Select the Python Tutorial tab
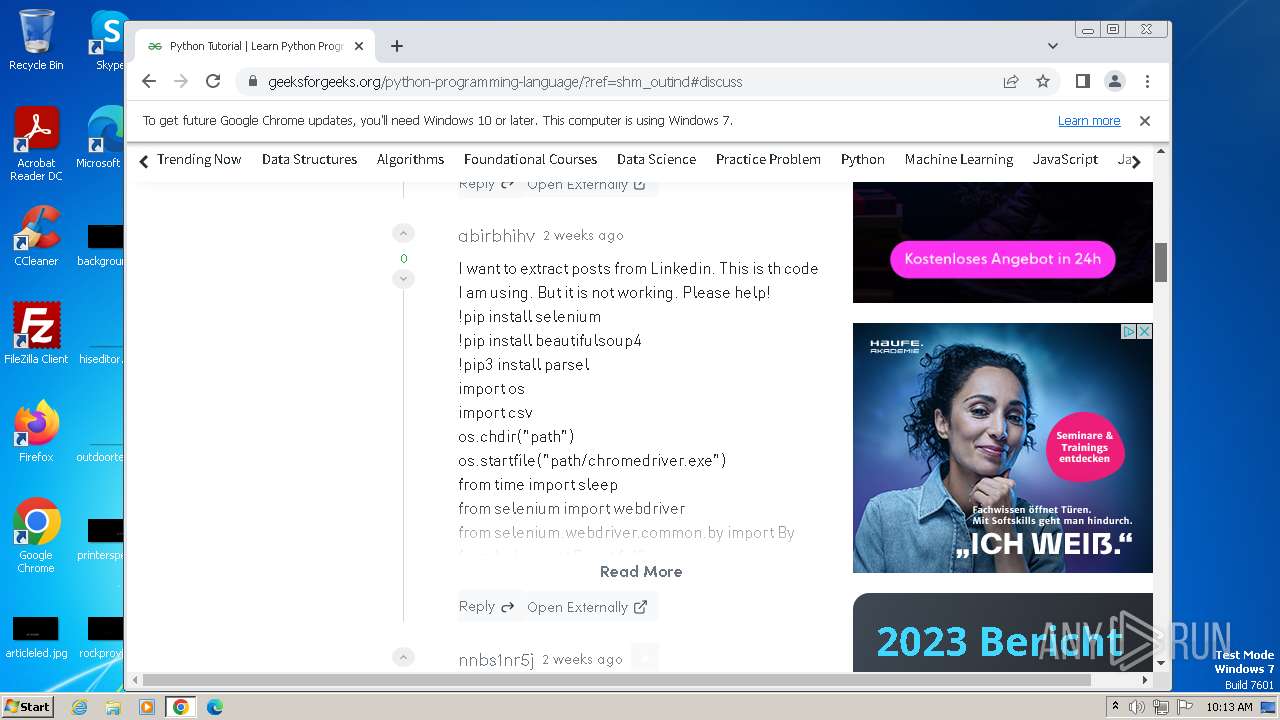Image resolution: width=1280 pixels, height=720 pixels. pos(255,46)
